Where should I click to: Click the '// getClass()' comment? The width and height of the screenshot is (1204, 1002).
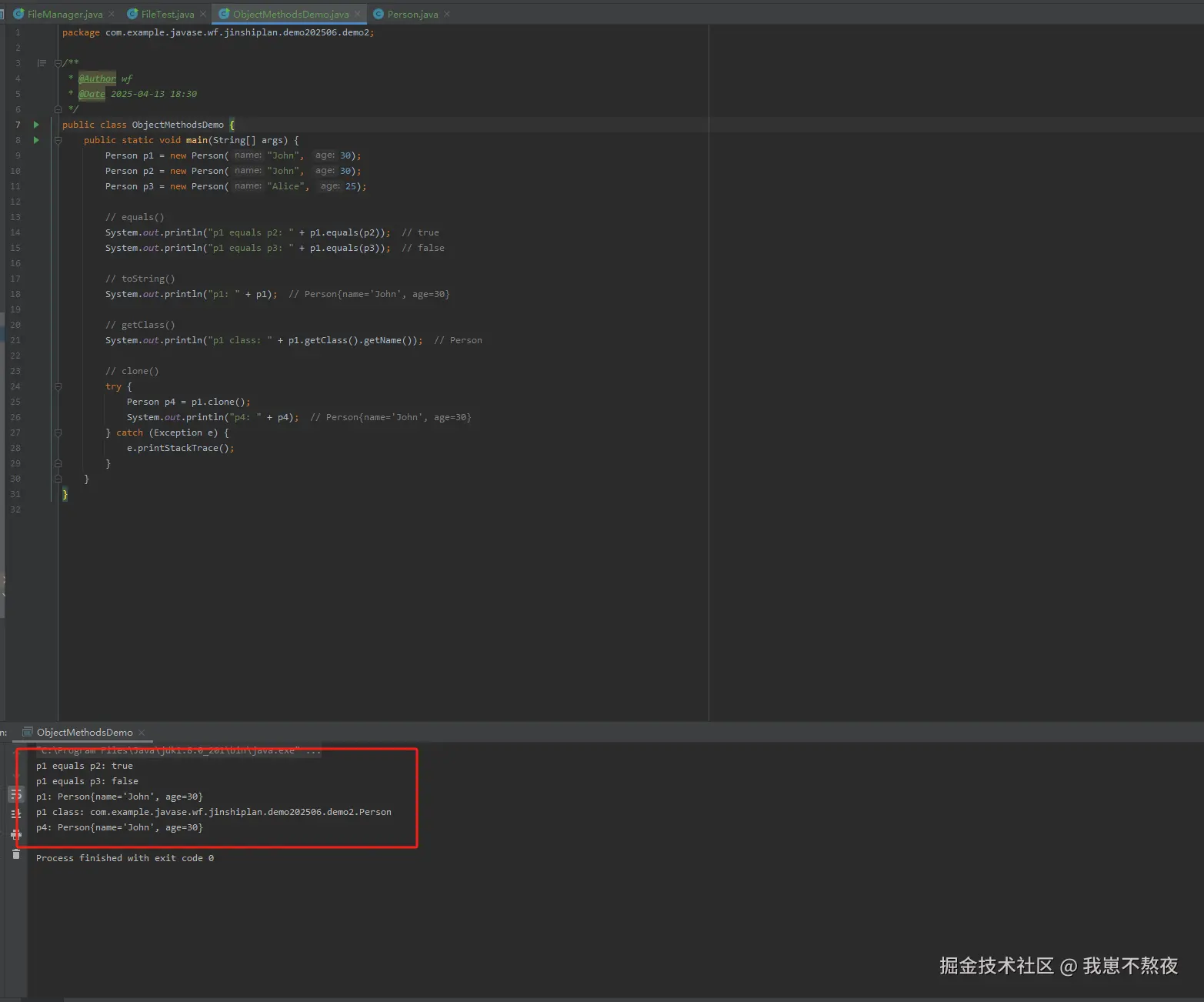click(x=140, y=325)
